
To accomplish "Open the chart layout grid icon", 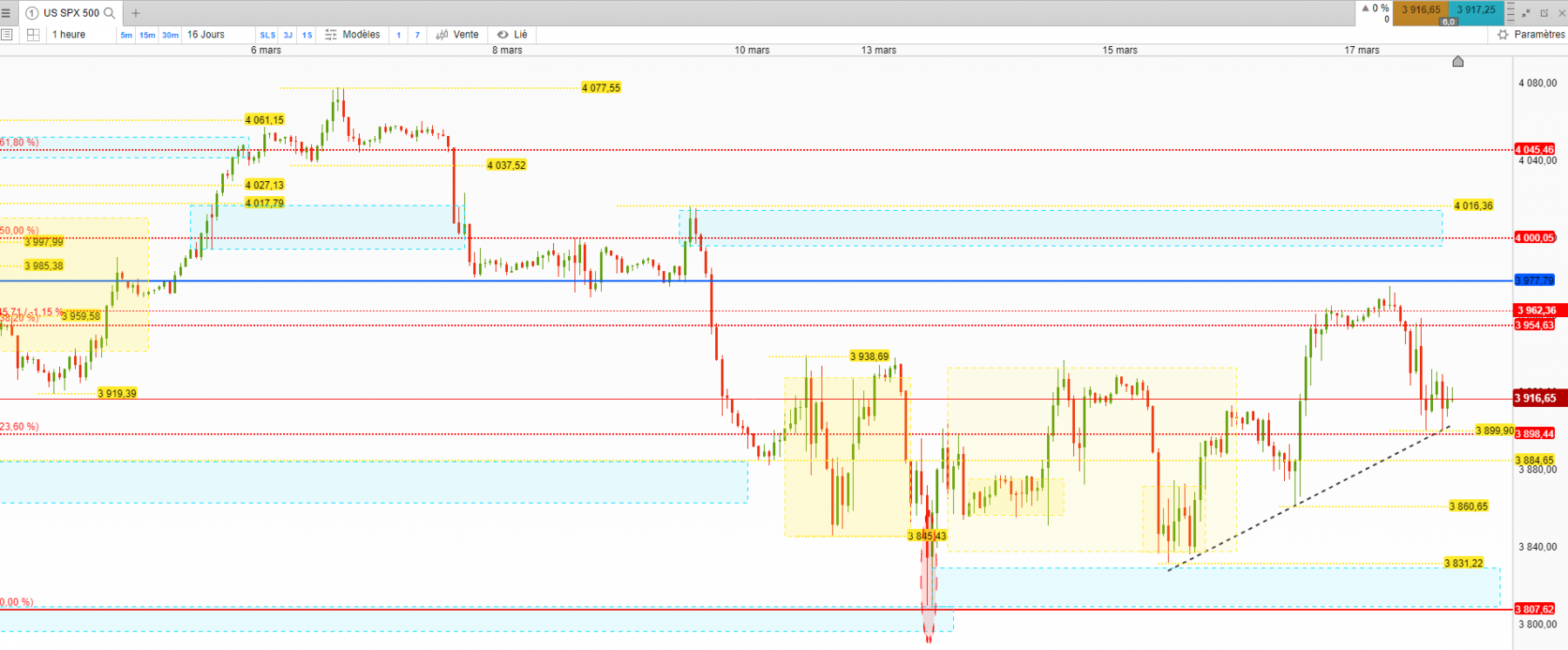I will (33, 35).
